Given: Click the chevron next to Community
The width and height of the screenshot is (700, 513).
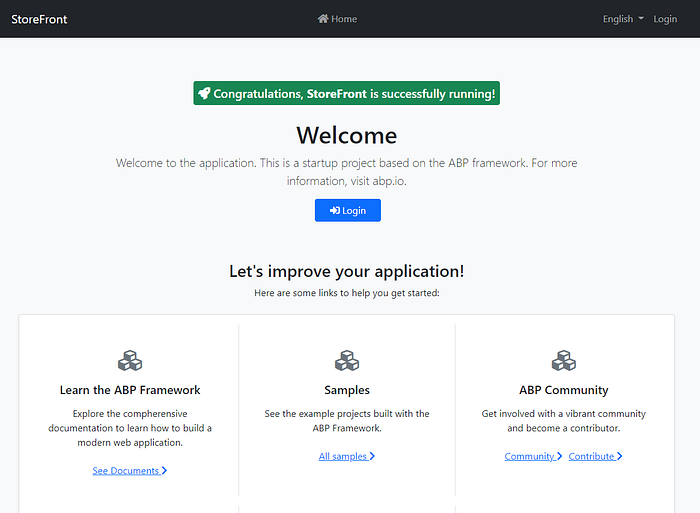Looking at the screenshot, I should pos(559,456).
